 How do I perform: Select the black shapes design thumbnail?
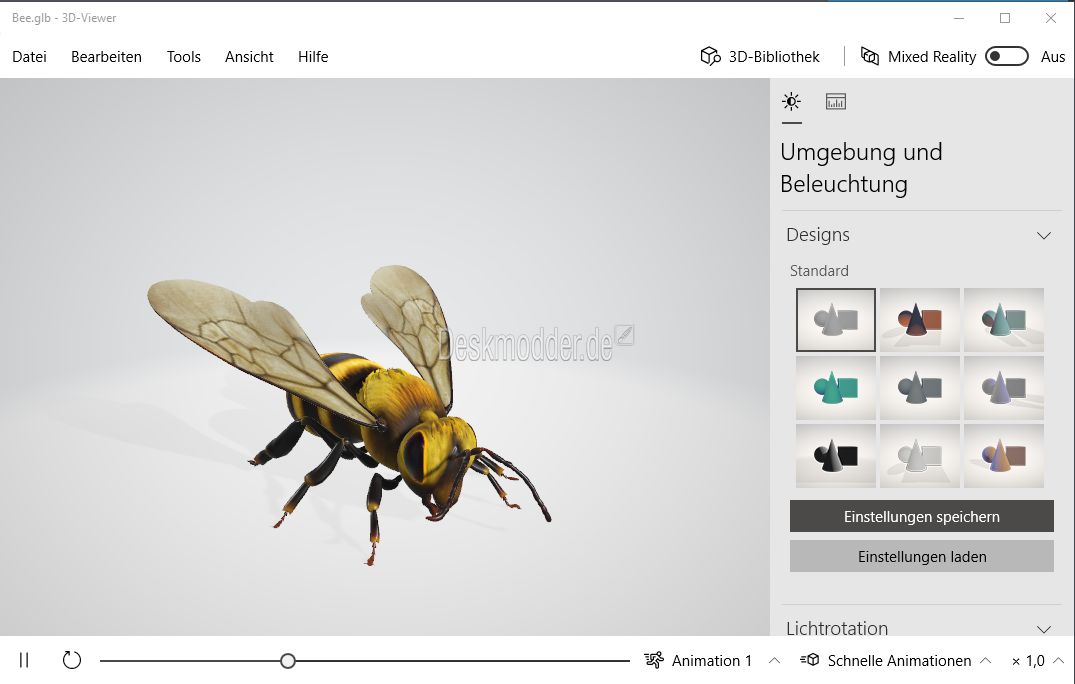tap(836, 456)
